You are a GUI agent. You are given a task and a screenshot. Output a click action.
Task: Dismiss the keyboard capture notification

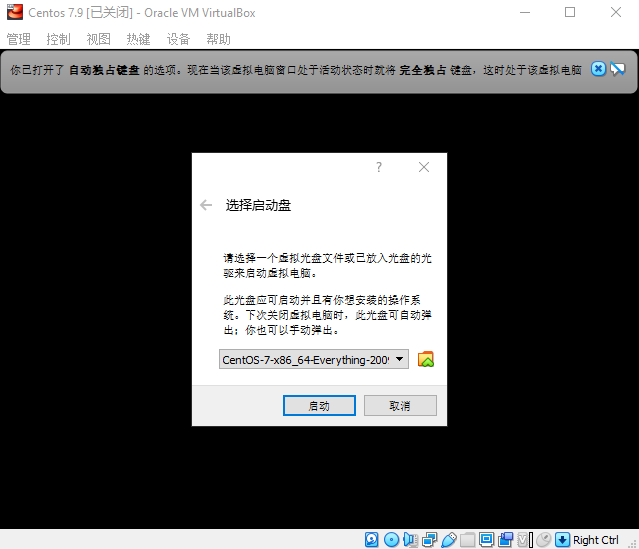(598, 69)
